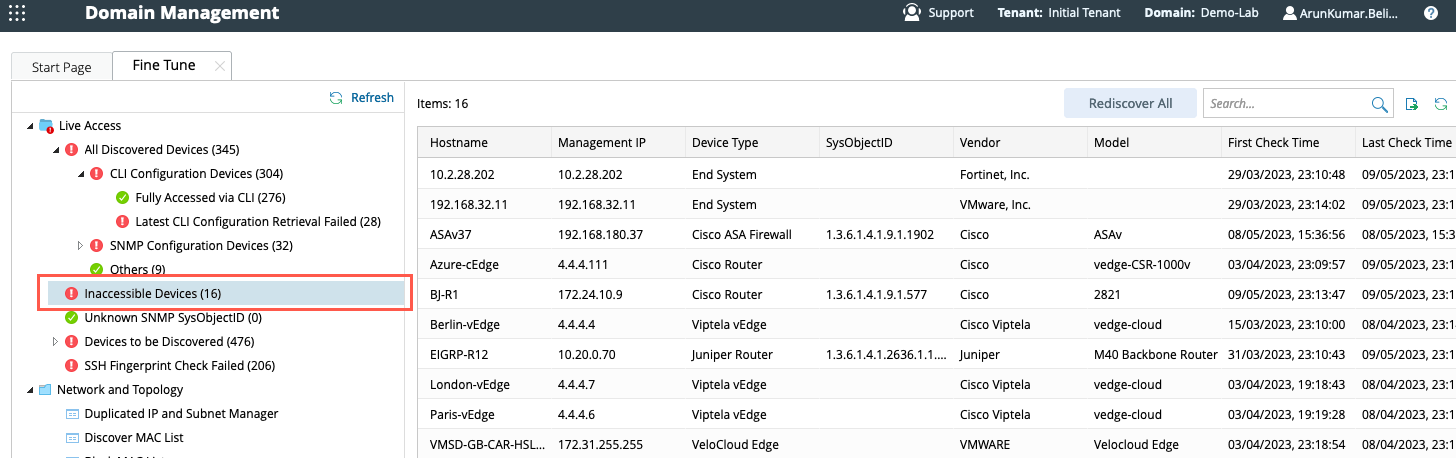The width and height of the screenshot is (1456, 458).
Task: Sort by Vendor column header
Action: coord(1020,143)
